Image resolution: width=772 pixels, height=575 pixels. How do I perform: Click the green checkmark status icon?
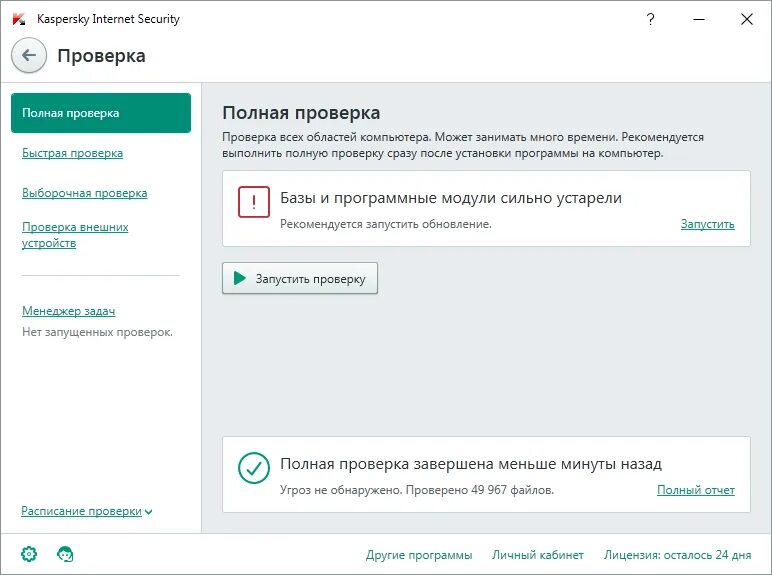[x=254, y=468]
